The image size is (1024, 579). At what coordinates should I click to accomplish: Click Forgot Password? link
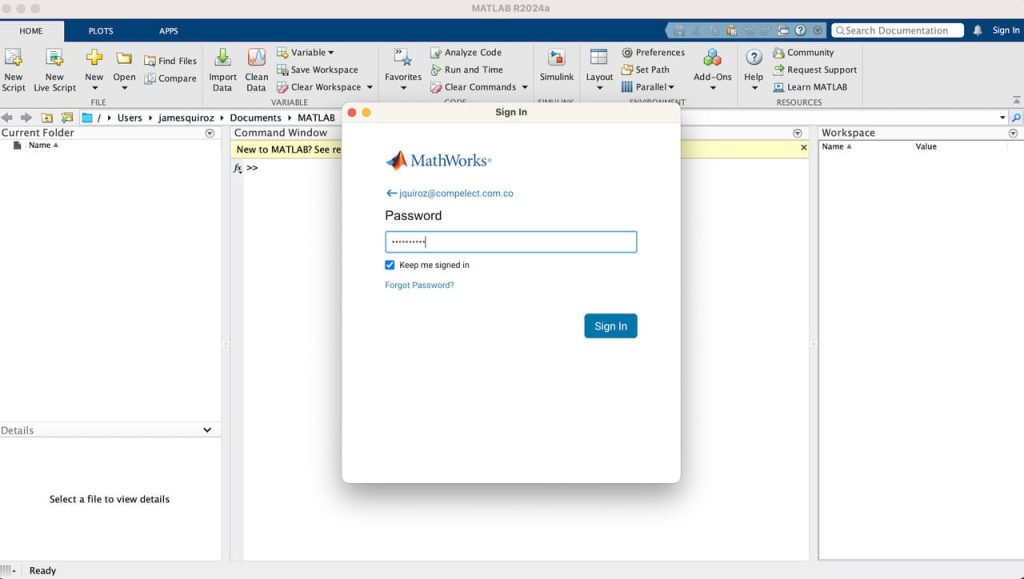(x=419, y=285)
